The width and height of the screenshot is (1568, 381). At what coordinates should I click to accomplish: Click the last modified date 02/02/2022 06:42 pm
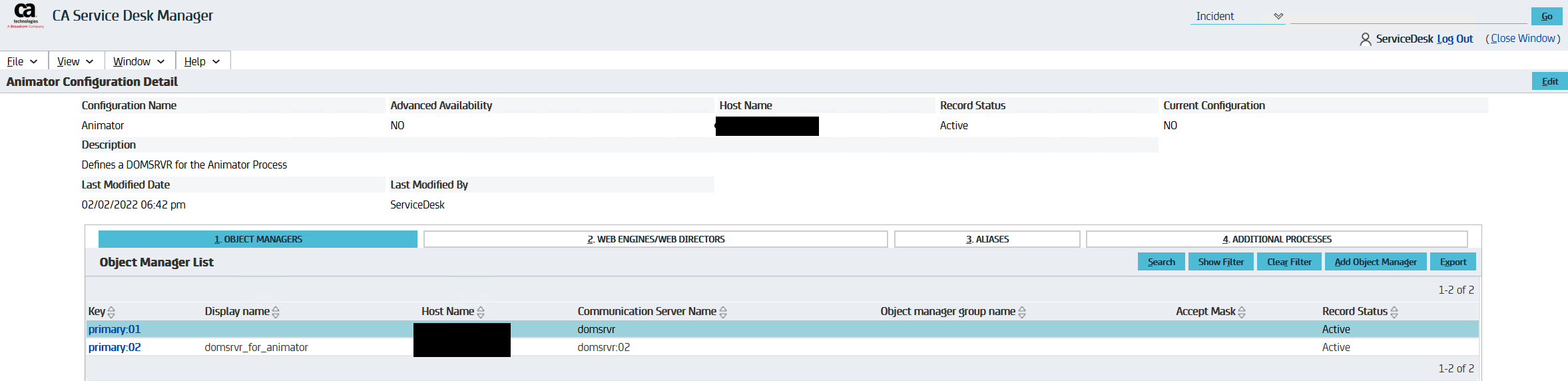[134, 204]
